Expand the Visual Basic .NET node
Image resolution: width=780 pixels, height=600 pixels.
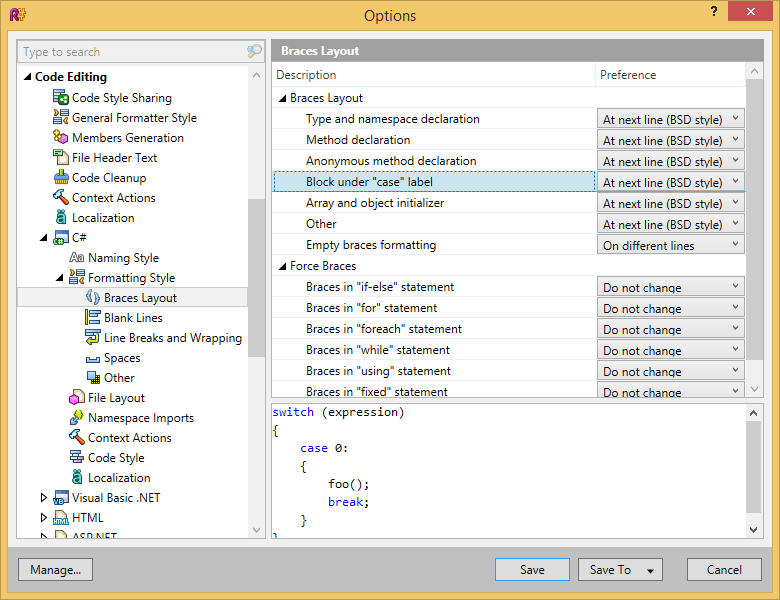click(x=44, y=498)
